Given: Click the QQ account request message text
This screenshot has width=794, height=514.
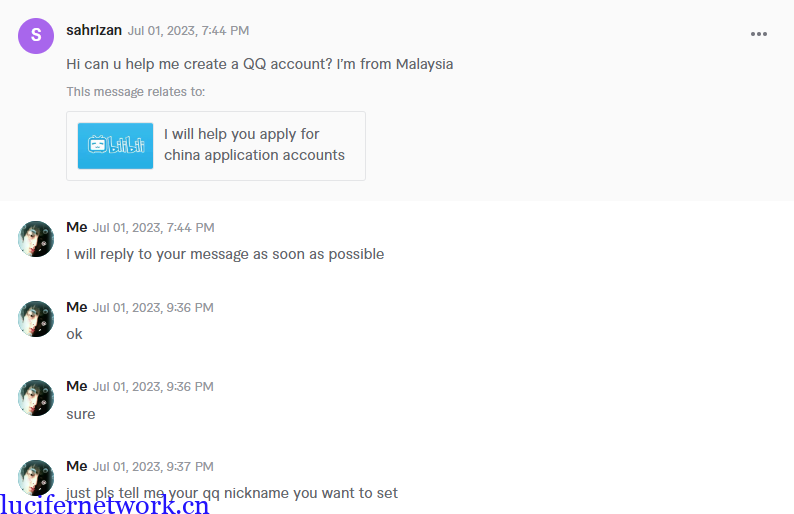Looking at the screenshot, I should pyautogui.click(x=260, y=64).
